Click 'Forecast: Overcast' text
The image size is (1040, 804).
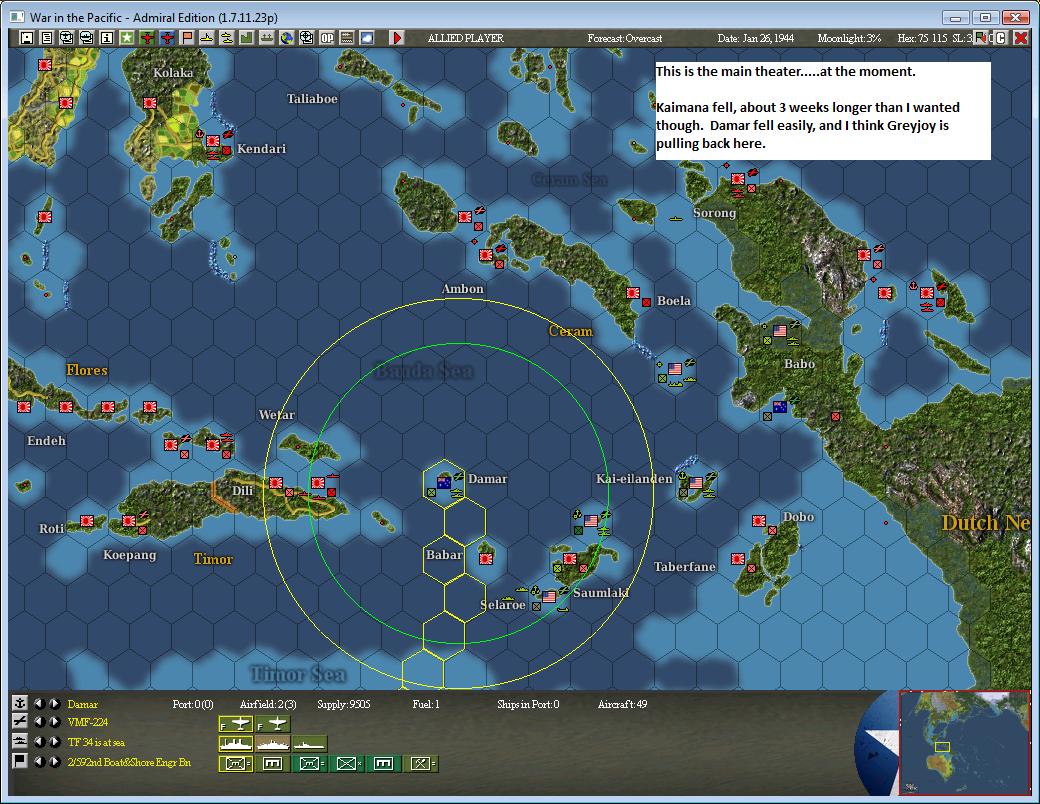(x=625, y=38)
